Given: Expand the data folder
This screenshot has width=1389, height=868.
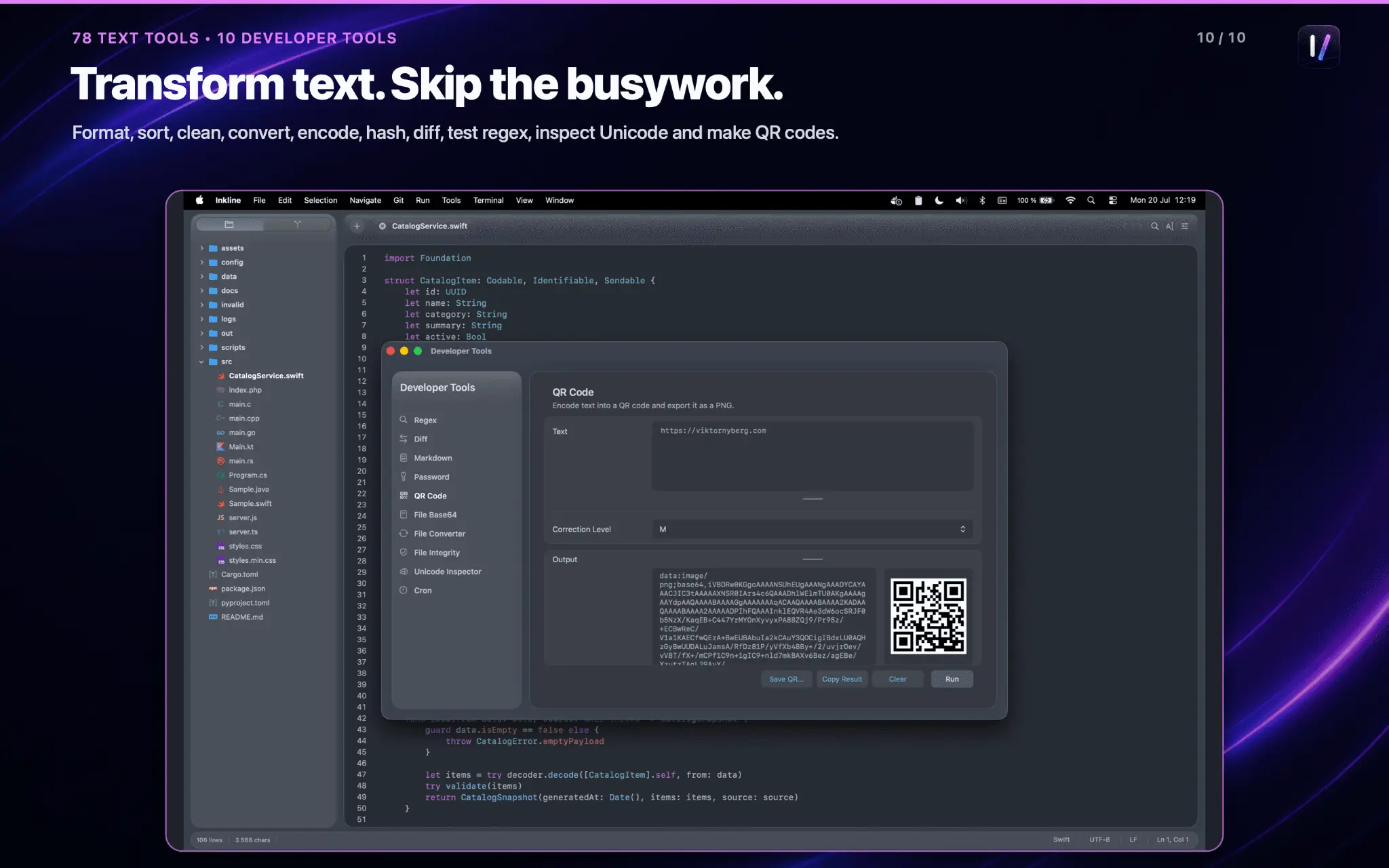Looking at the screenshot, I should click(x=202, y=277).
